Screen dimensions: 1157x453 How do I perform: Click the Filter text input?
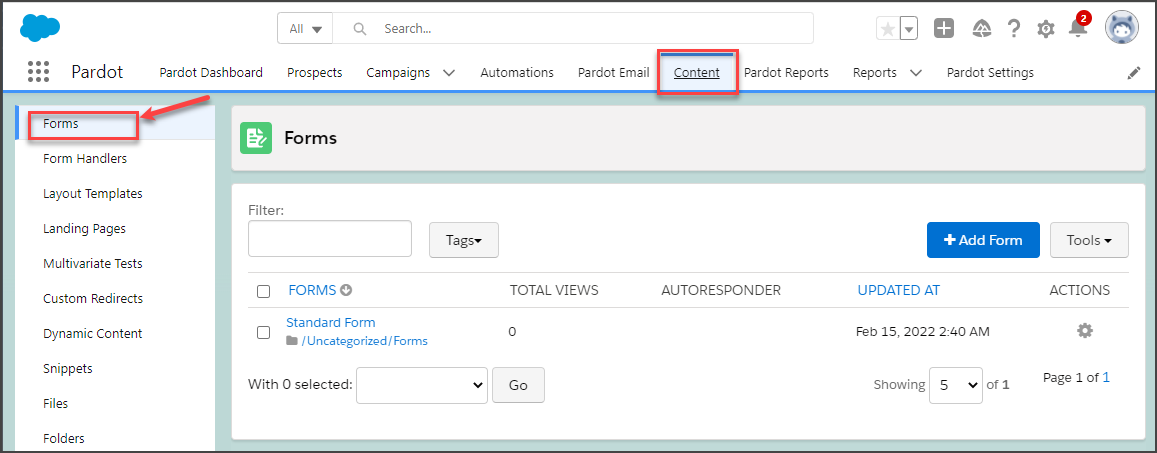pos(330,238)
